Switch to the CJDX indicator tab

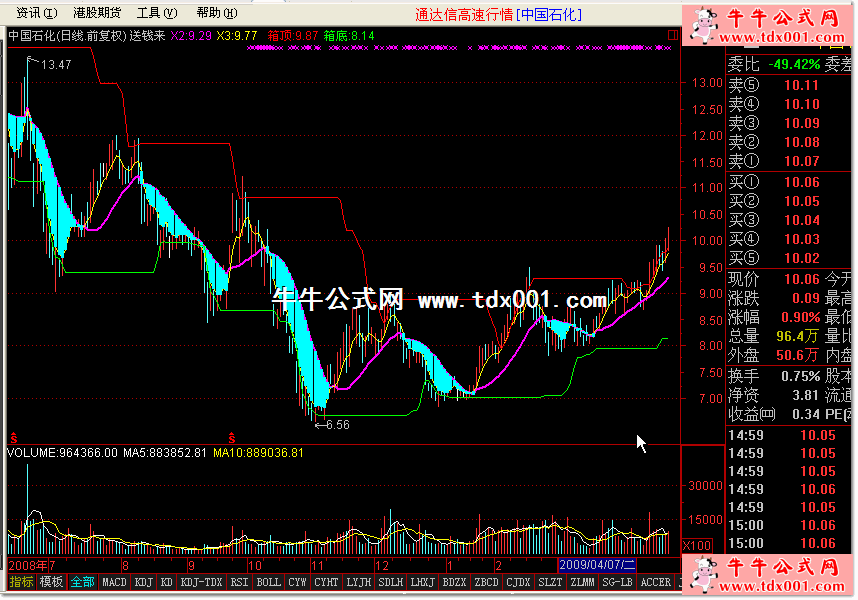click(x=518, y=582)
